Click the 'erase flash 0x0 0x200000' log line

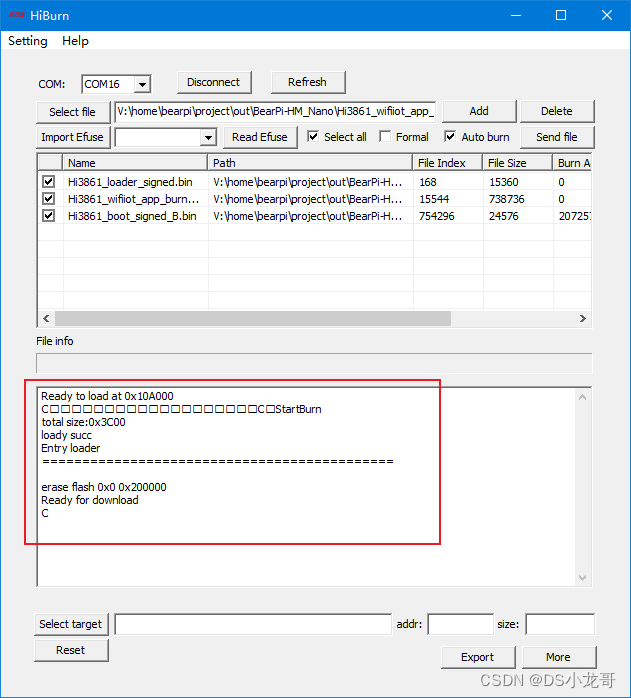coord(104,487)
